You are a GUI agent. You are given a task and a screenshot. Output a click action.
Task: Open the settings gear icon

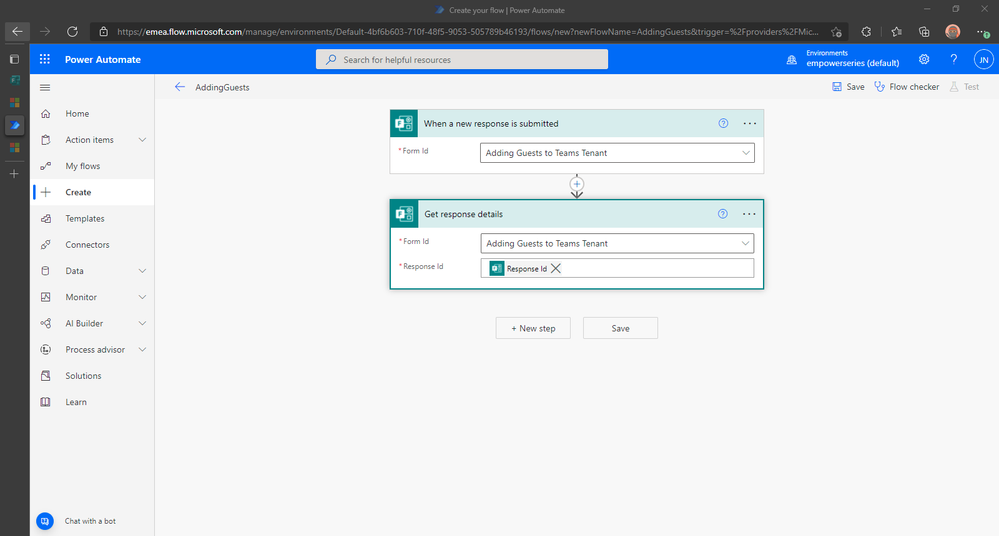click(924, 59)
